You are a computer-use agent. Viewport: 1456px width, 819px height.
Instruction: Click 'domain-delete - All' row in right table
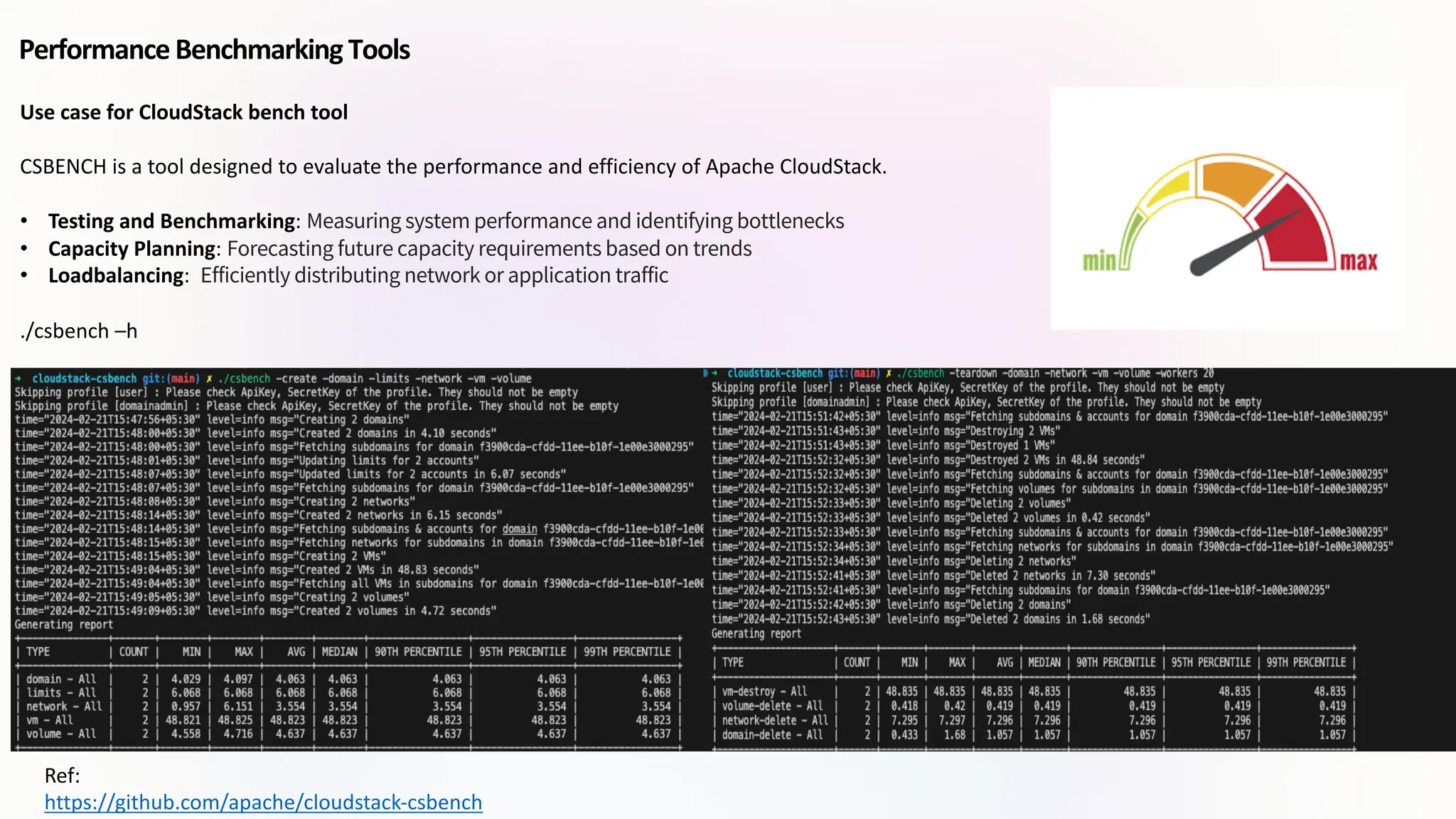1034,735
